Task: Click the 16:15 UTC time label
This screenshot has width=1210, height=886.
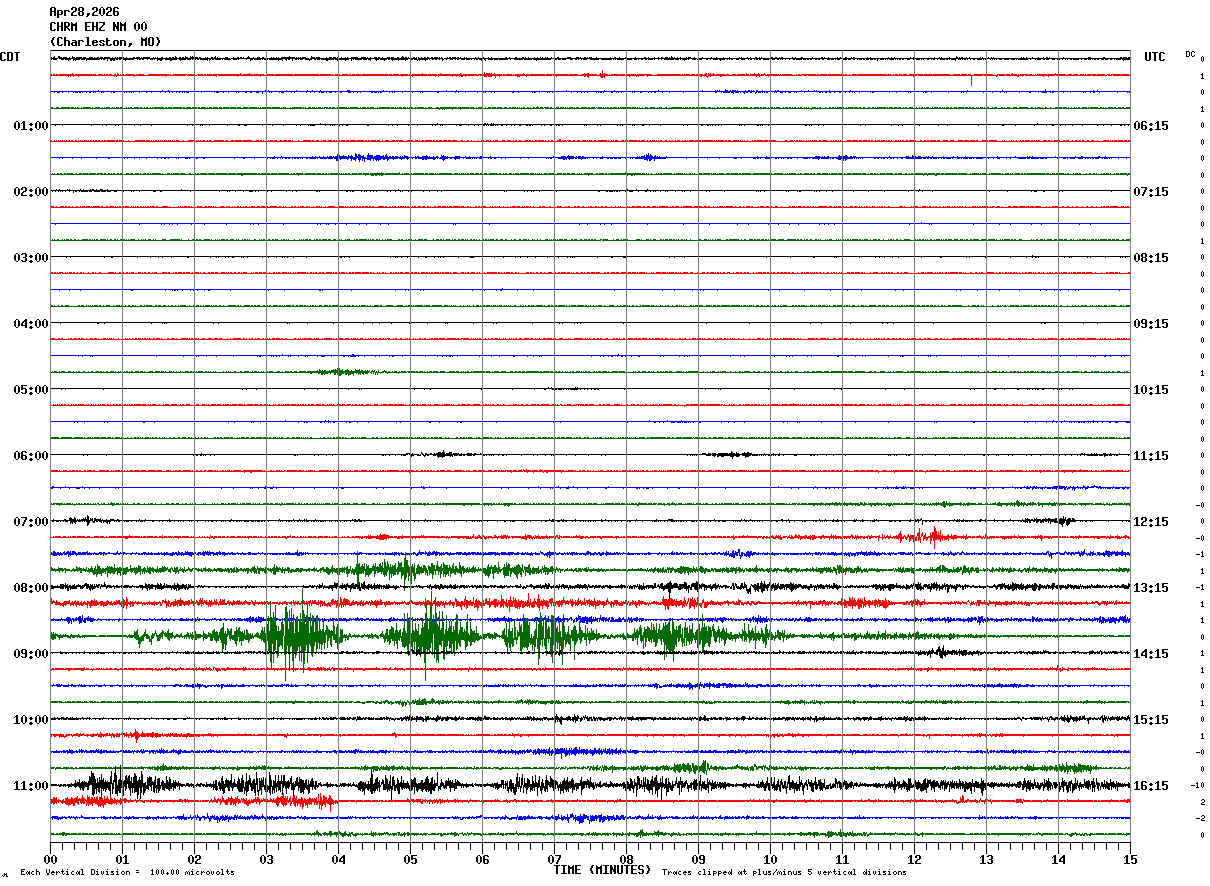Action: tap(1151, 786)
